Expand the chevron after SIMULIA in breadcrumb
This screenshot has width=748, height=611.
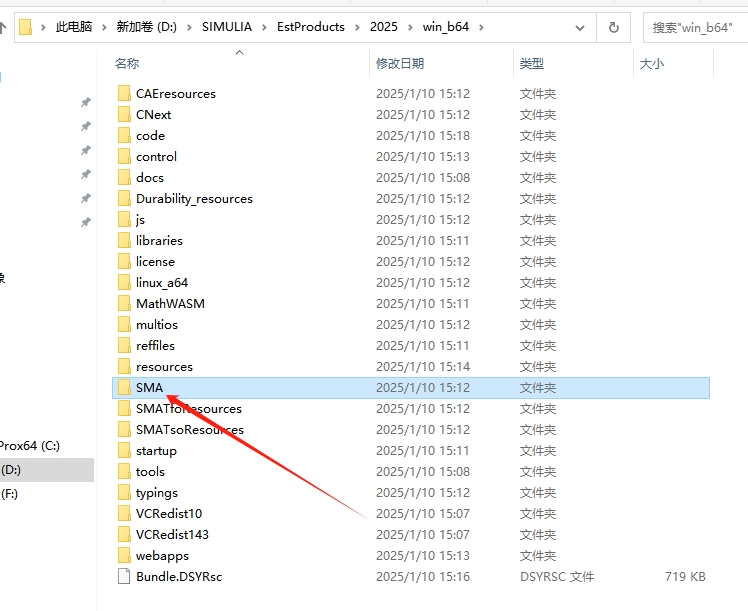tap(266, 27)
